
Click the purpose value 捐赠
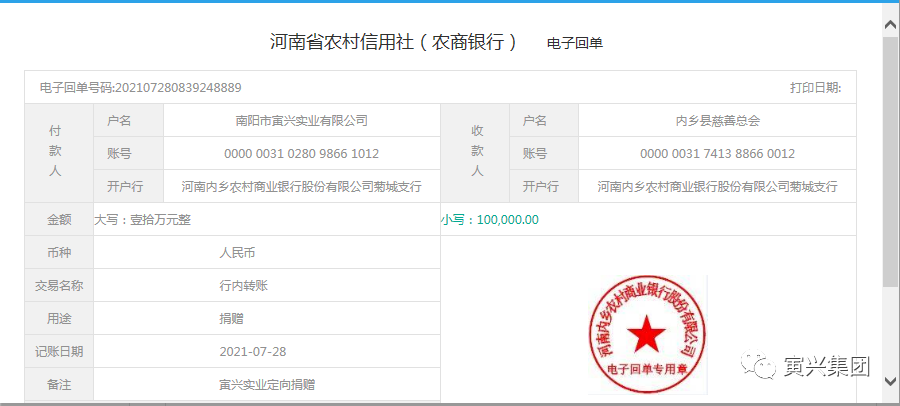231,319
